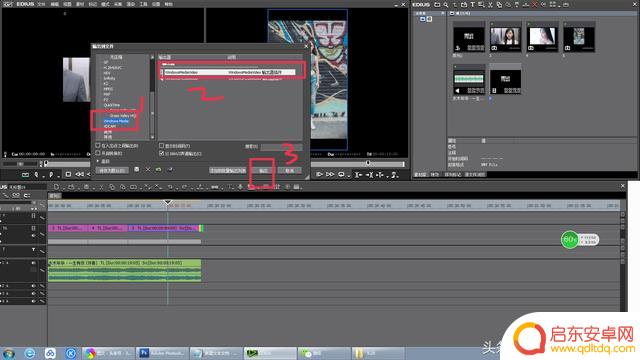Click the rewind button under the left player

(x=79, y=175)
